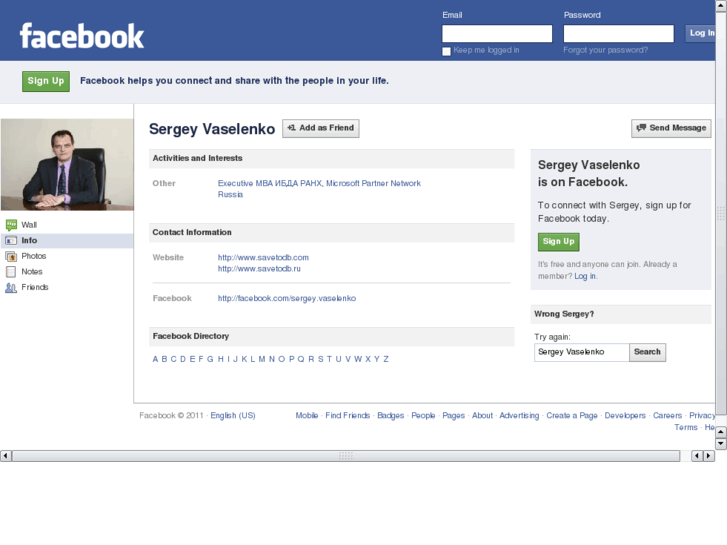Open the About footer link
727x545 pixels.
(x=482, y=416)
